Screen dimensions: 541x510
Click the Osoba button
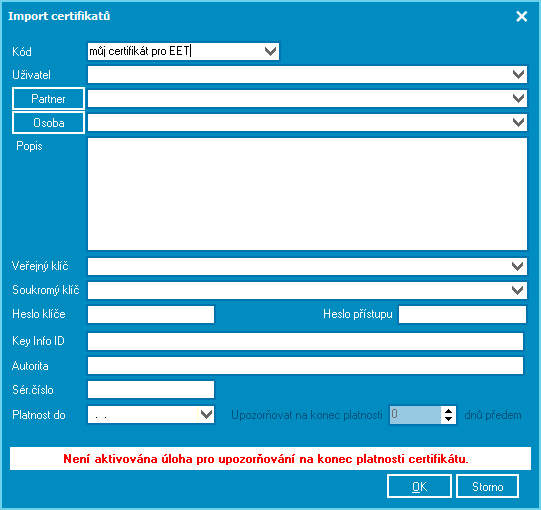click(48, 122)
